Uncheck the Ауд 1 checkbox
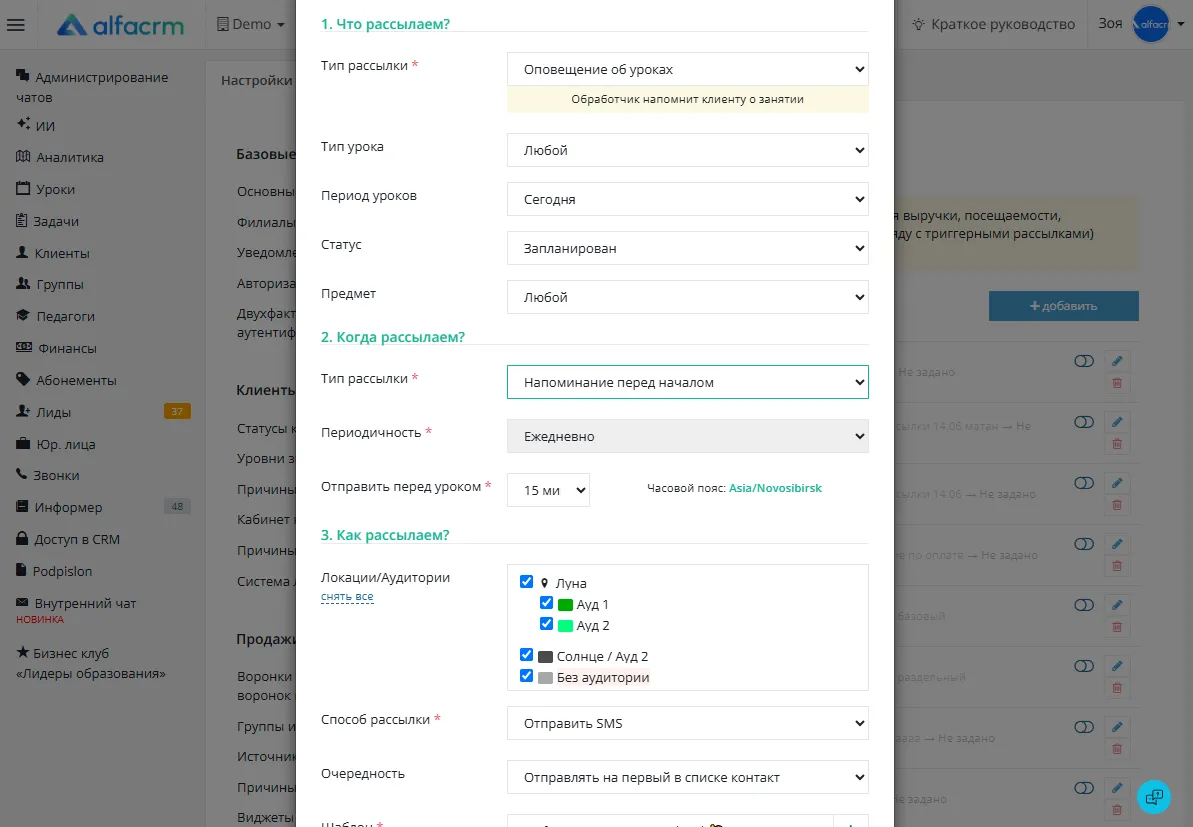 tap(546, 603)
